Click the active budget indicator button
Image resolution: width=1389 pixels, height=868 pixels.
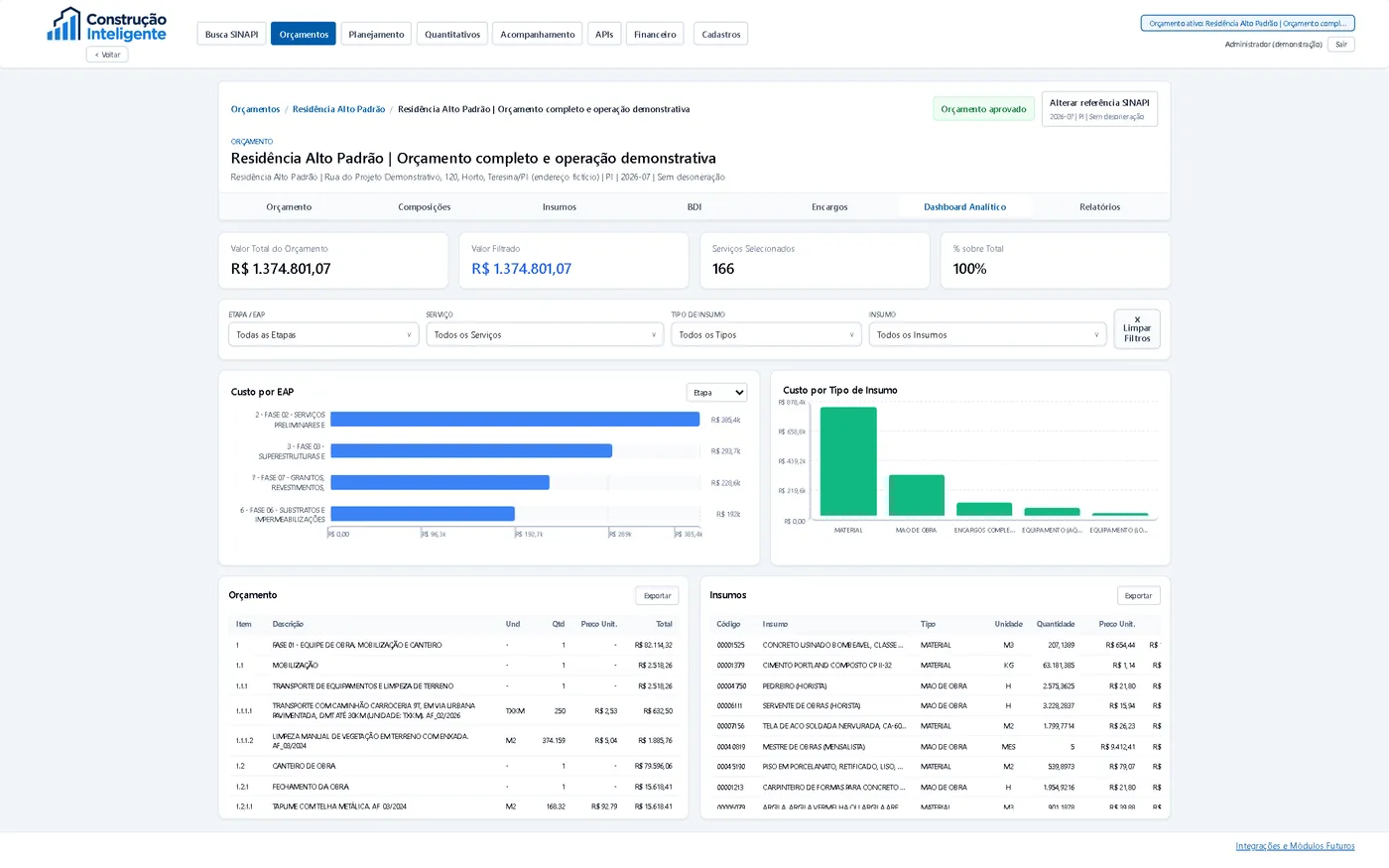coord(1247,23)
